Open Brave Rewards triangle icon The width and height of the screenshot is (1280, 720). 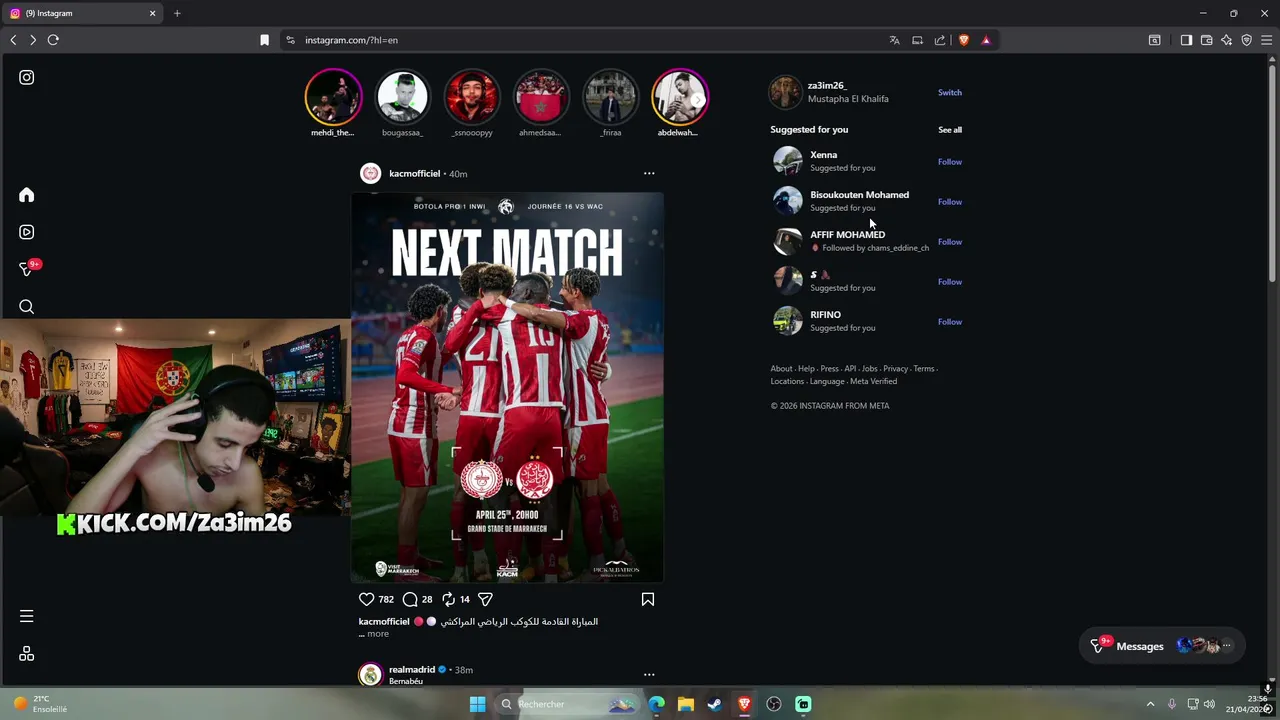pos(986,40)
